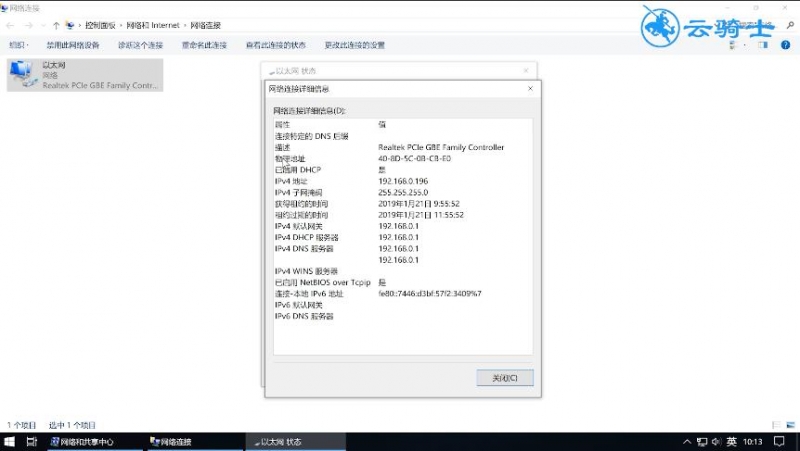The width and height of the screenshot is (800, 451).
Task: Close the 网络连接详细信息 dialog with X
Action: point(530,88)
